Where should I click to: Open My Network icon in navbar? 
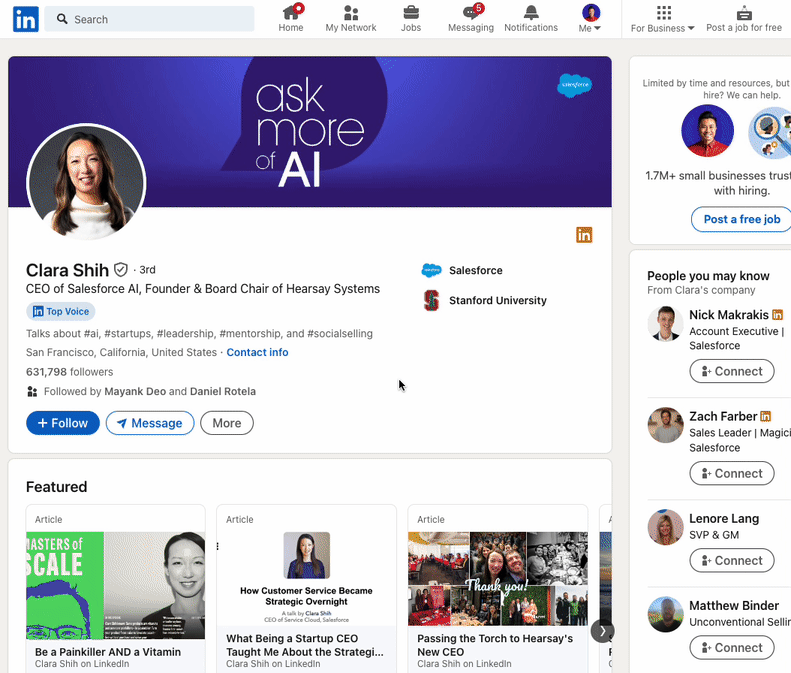351,13
